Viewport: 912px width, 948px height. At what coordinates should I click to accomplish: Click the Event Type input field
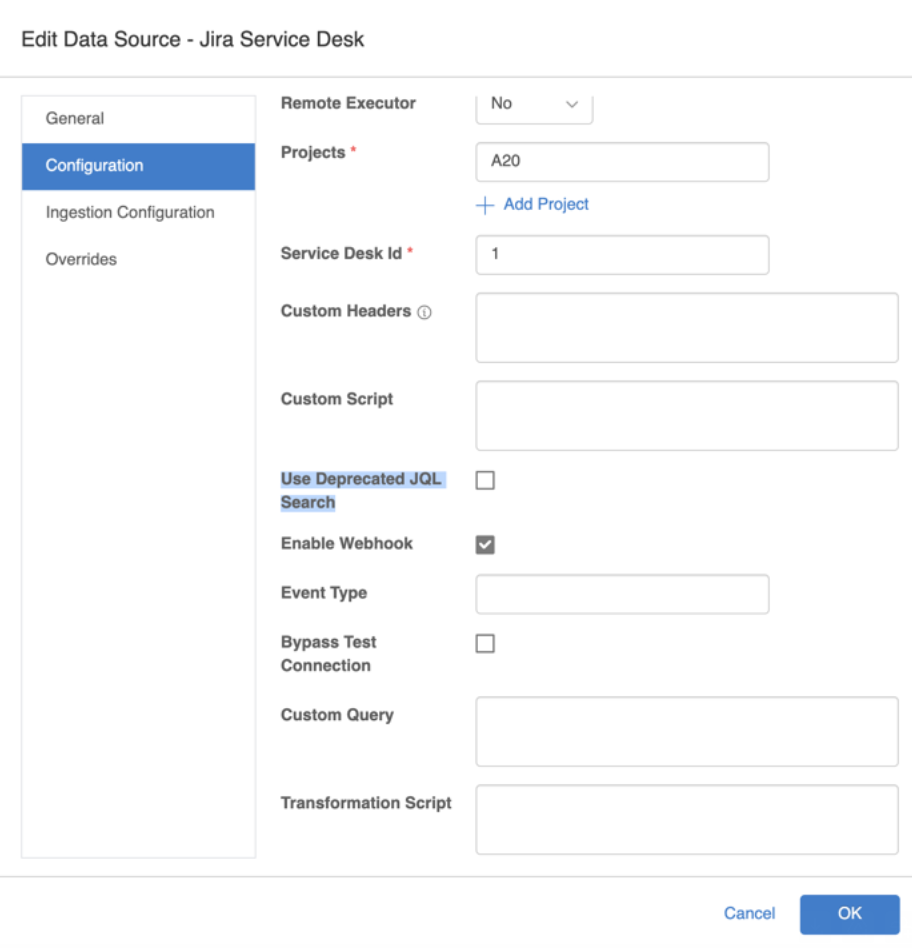(622, 594)
